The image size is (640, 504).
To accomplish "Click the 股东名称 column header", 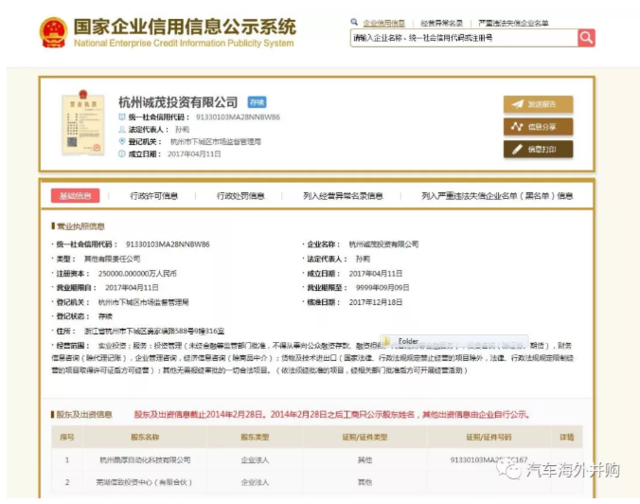I will 145,437.
